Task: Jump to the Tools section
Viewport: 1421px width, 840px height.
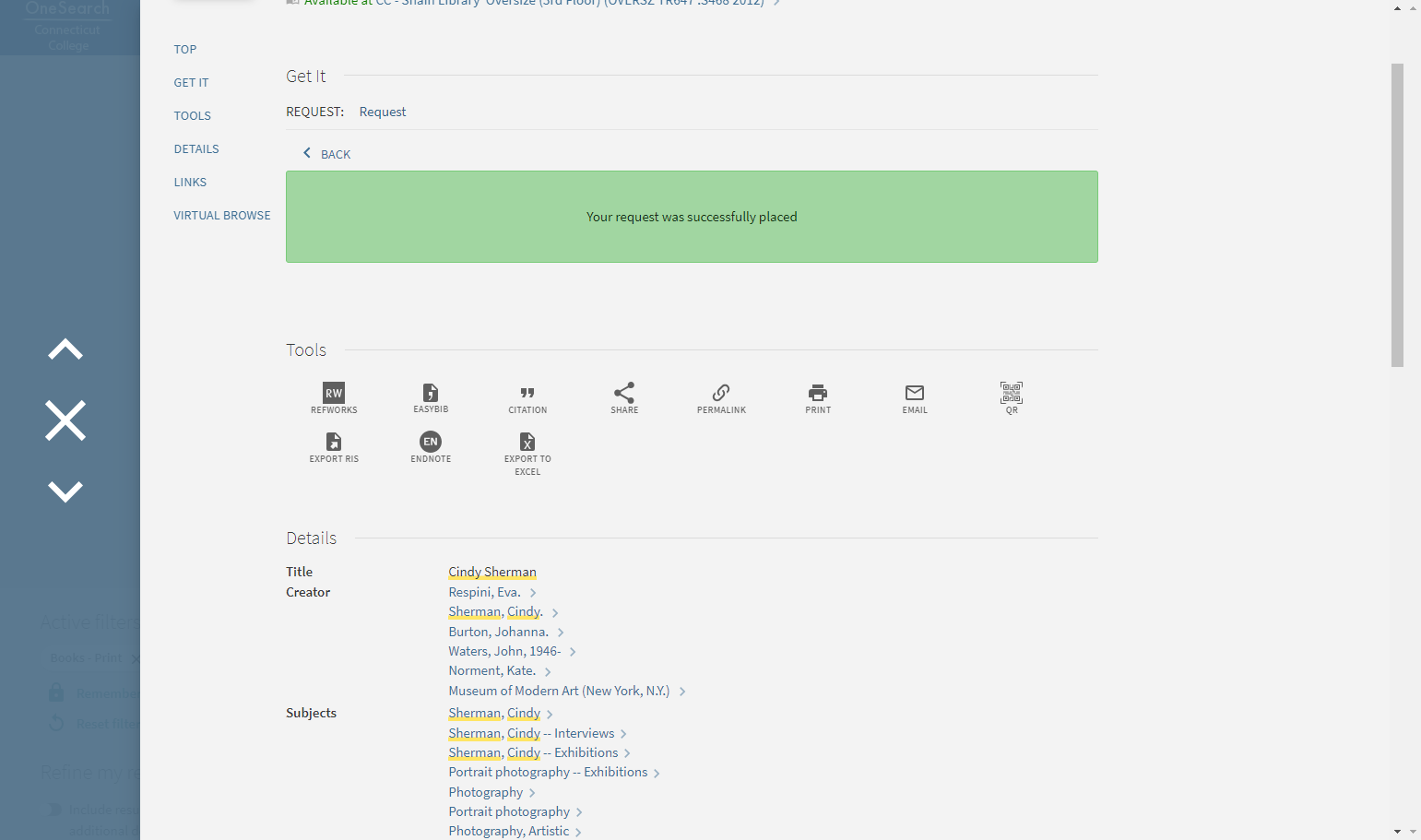Action: click(x=193, y=116)
